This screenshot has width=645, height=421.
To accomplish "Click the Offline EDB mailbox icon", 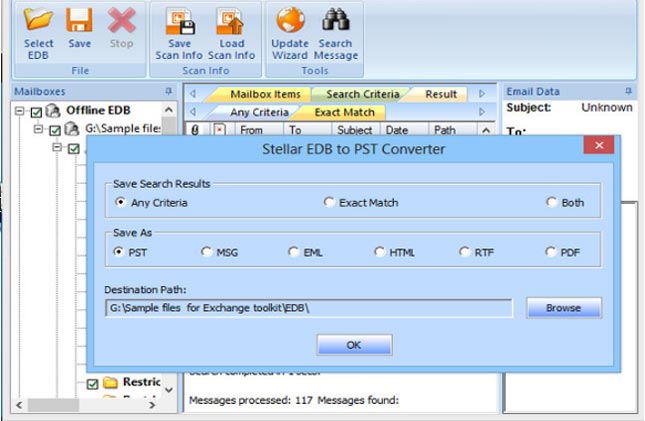I will point(53,110).
